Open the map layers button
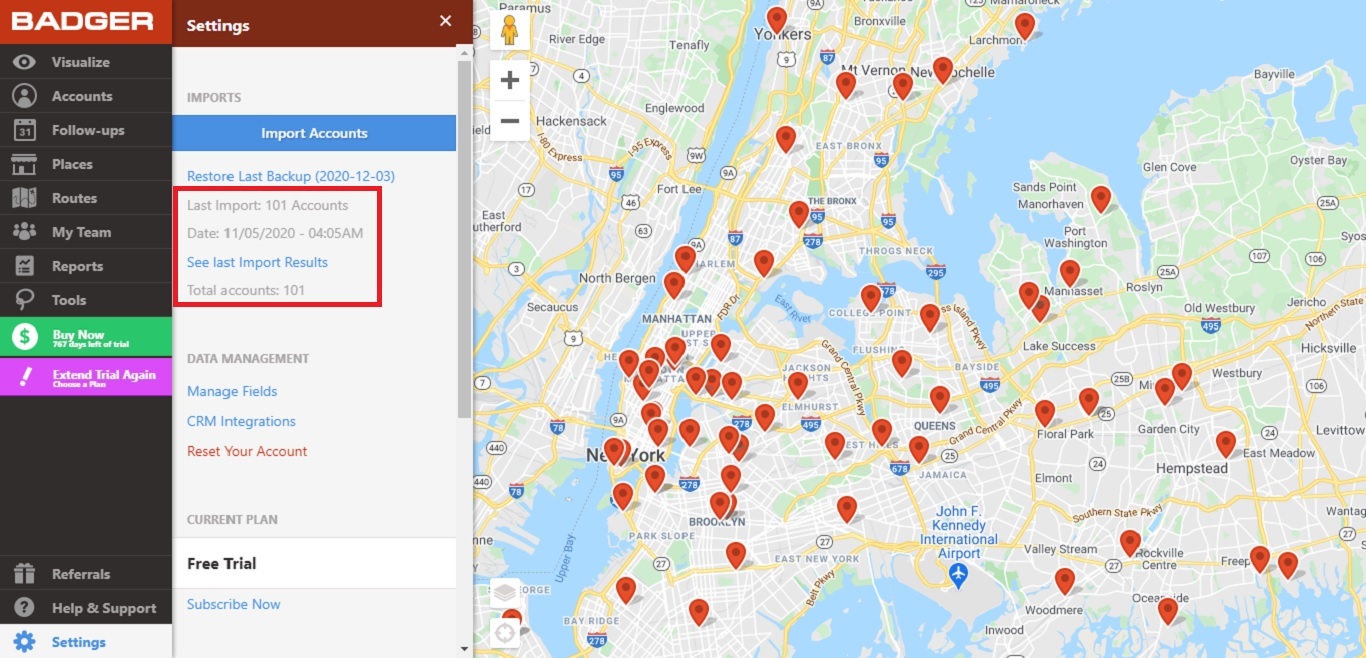 click(505, 592)
